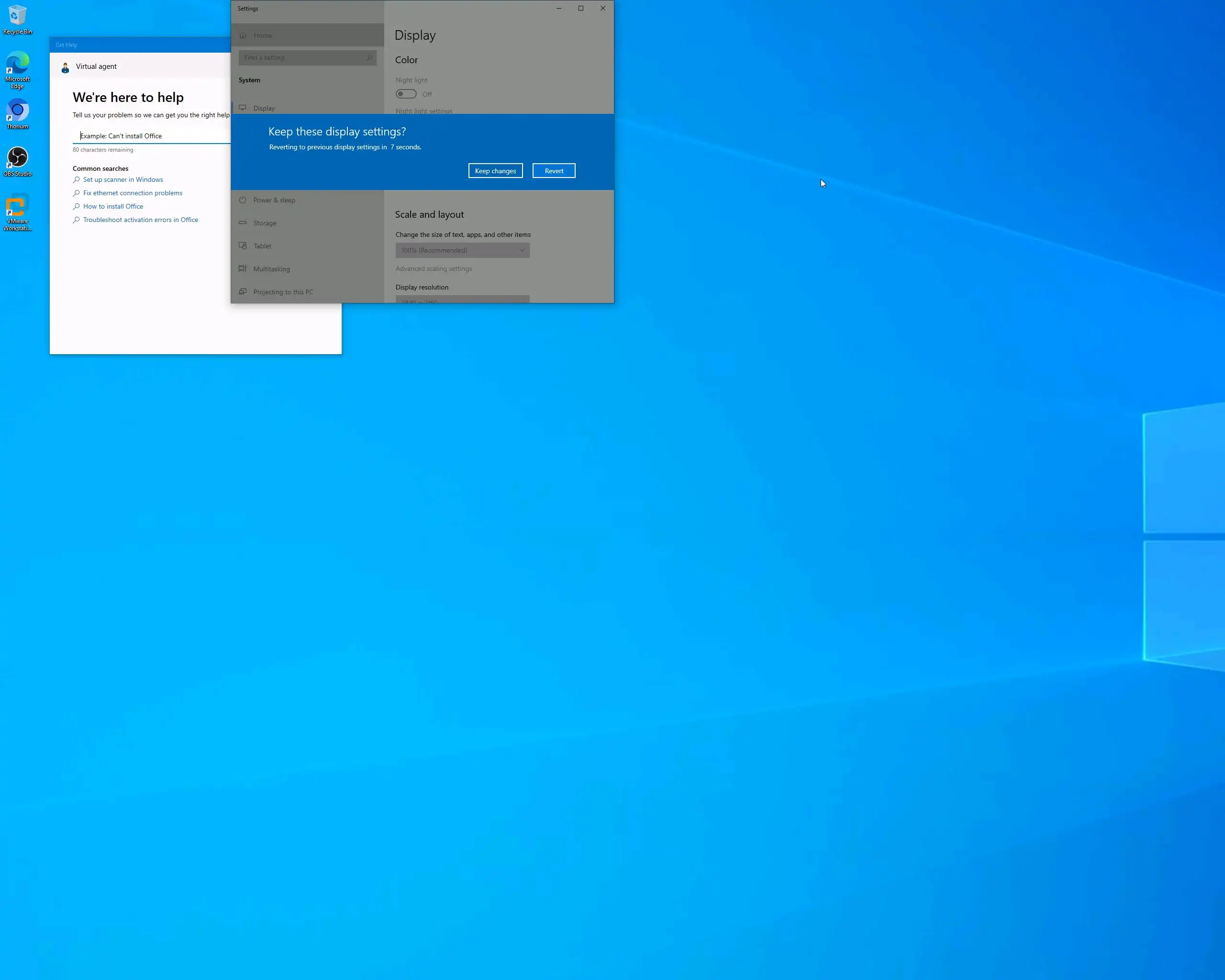Click the search magnifier in Find a setting
Image resolution: width=1225 pixels, height=980 pixels.
(x=369, y=57)
